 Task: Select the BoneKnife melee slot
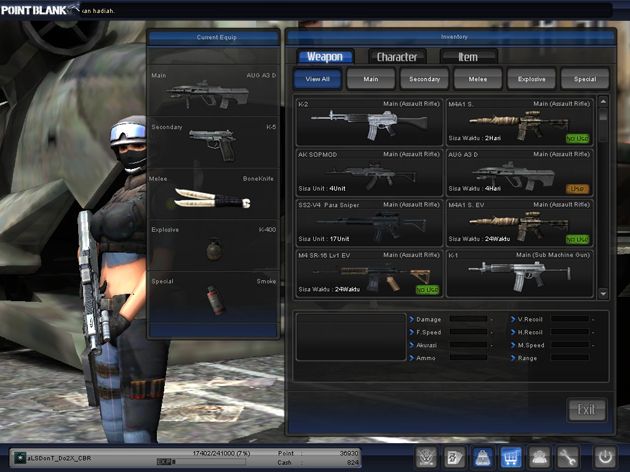[x=213, y=194]
